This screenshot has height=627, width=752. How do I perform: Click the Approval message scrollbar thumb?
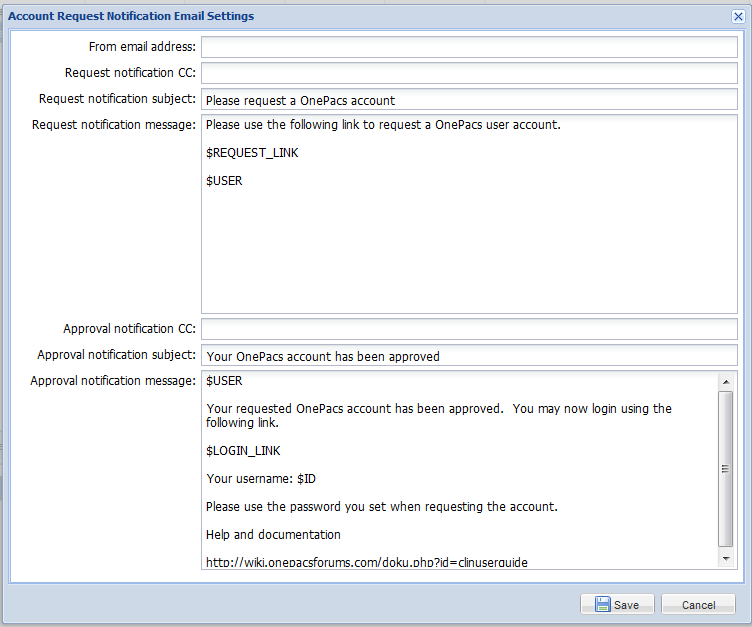pos(726,469)
